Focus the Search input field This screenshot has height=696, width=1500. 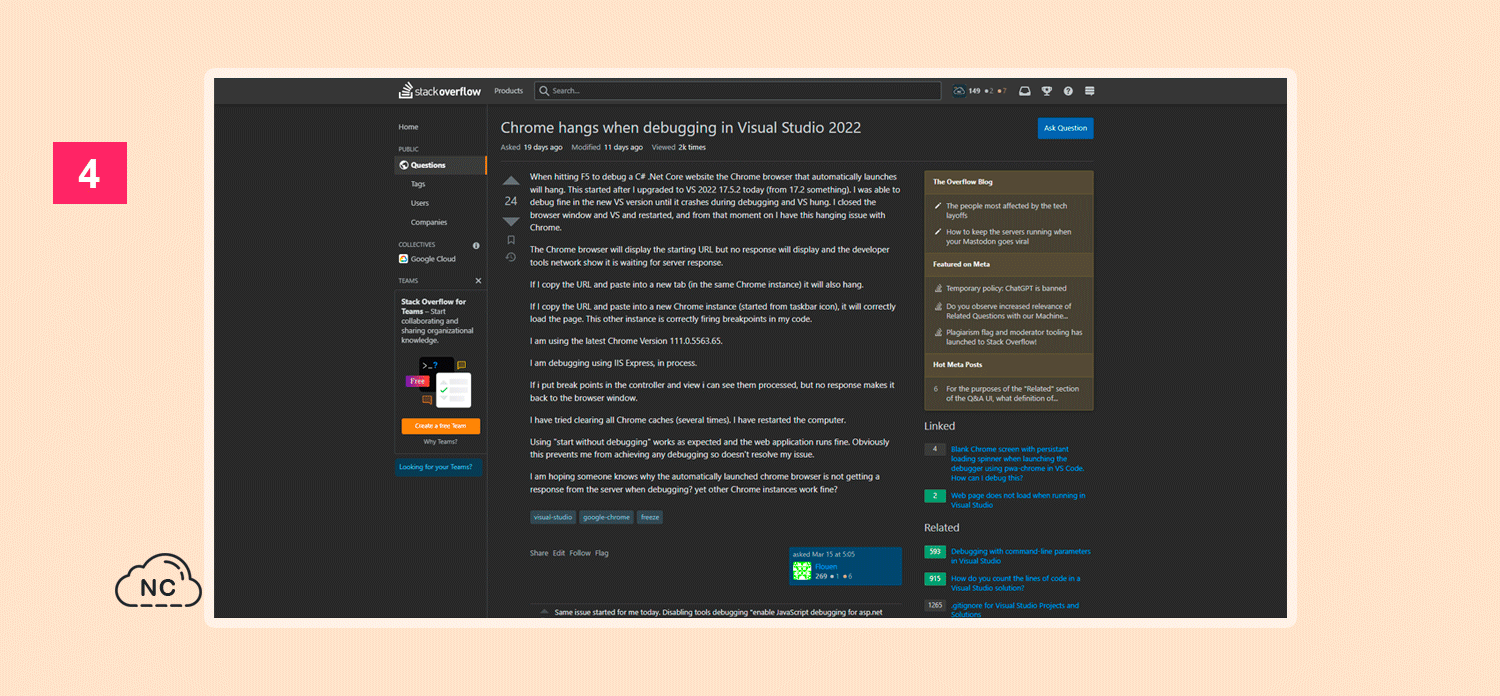(737, 91)
